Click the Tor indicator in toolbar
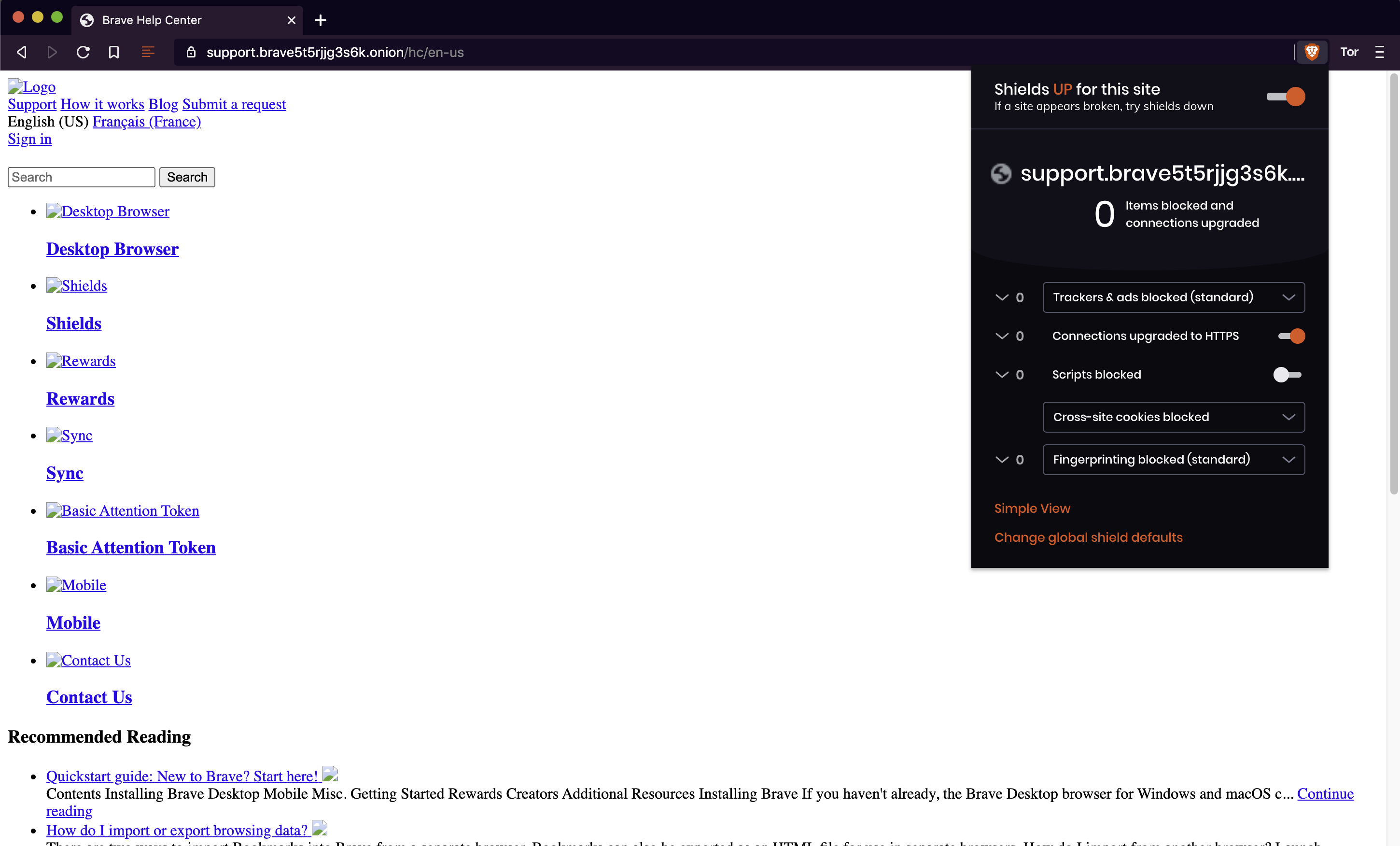 point(1350,52)
